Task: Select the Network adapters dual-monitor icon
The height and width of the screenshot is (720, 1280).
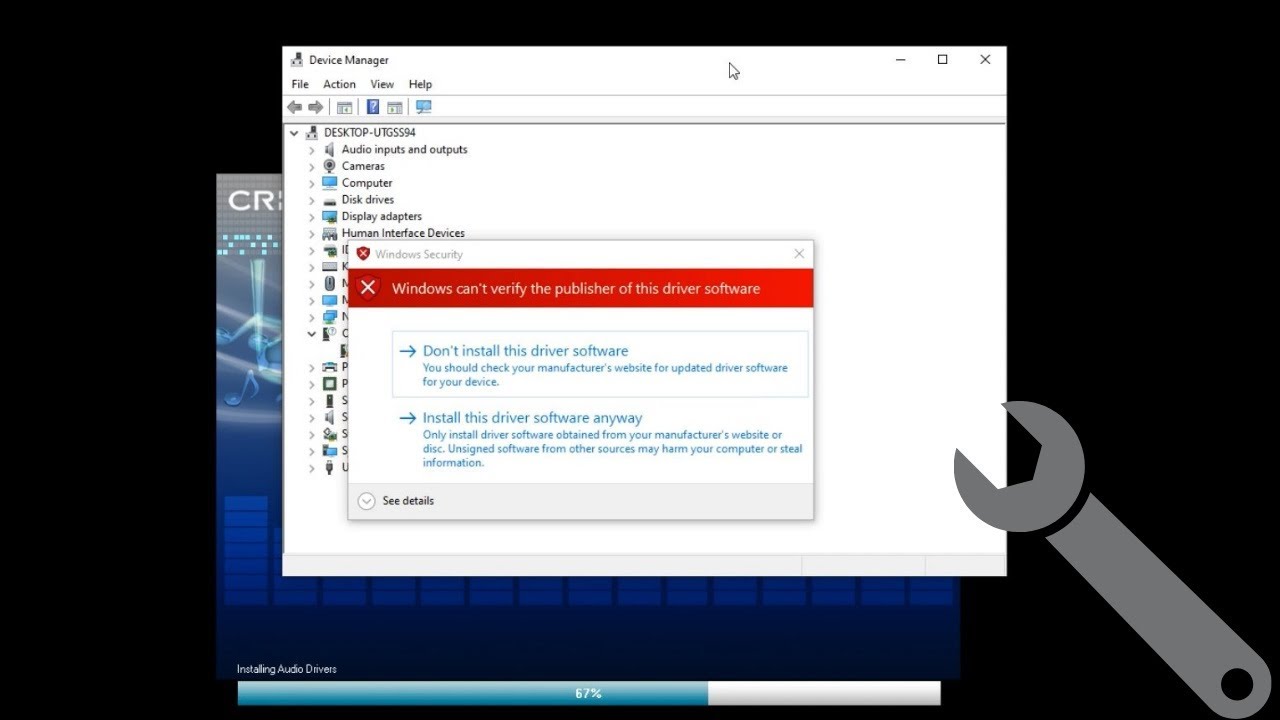Action: click(x=329, y=317)
